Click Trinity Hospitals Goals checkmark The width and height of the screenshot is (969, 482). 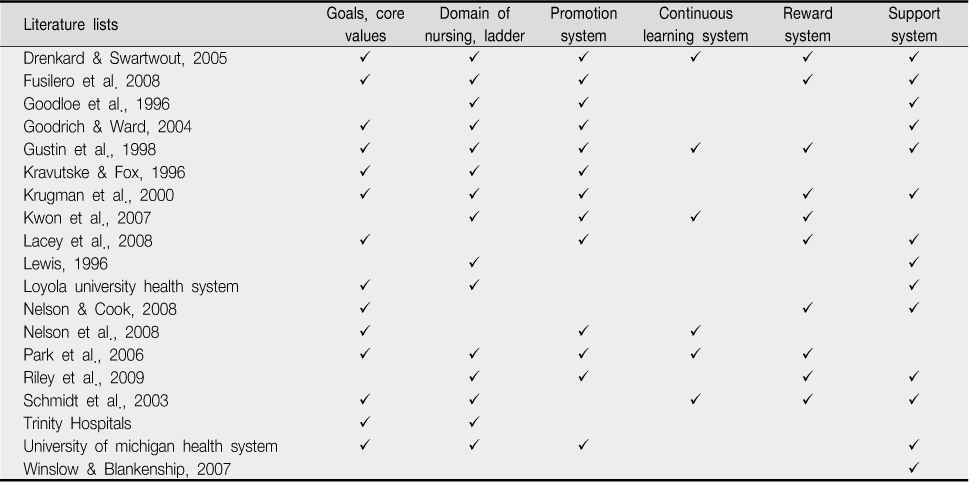[x=365, y=422]
